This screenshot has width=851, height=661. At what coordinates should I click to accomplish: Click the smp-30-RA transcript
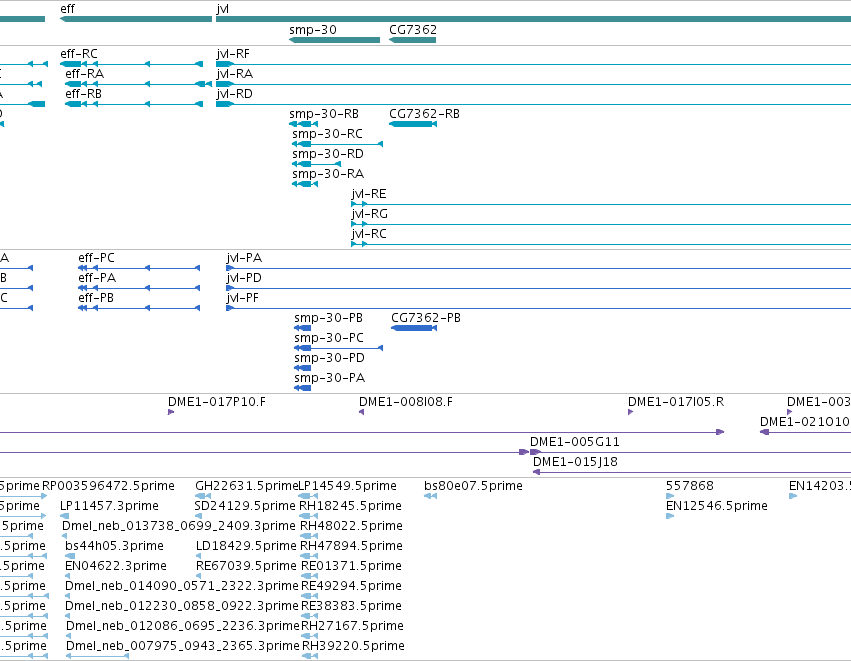[305, 184]
